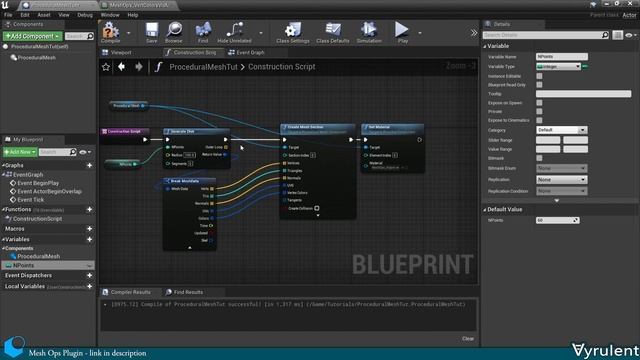Open Variable Type dropdown
The image size is (640, 360).
558,67
